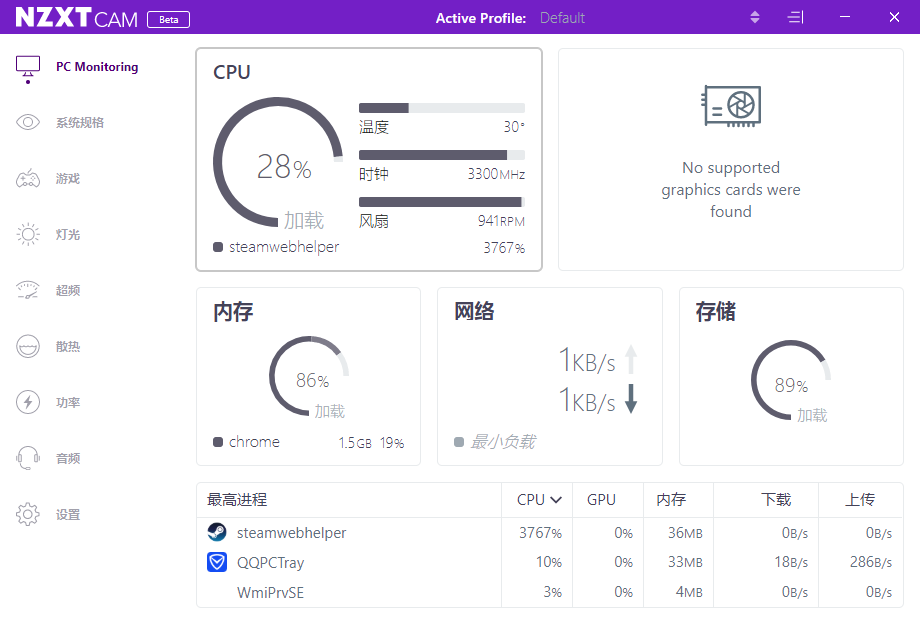920x640 pixels.
Task: Click the 286B/s upload value
Action: [x=871, y=562]
